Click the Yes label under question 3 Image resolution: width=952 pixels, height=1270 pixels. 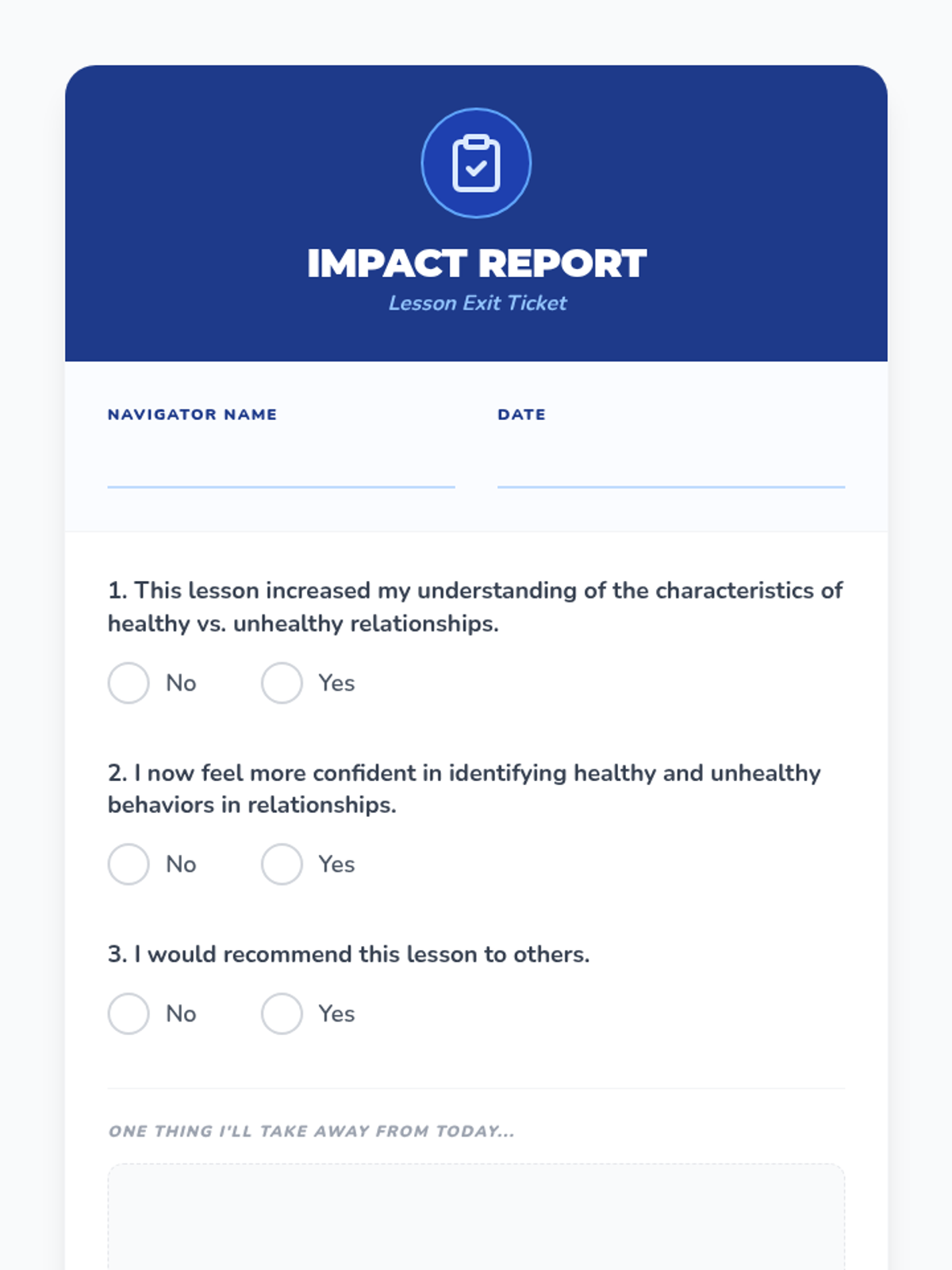[x=336, y=1014]
